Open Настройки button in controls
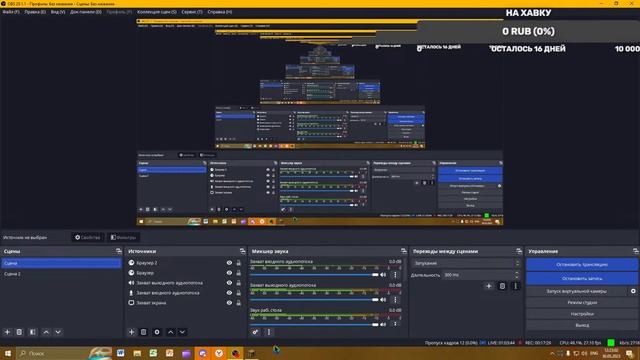The height and width of the screenshot is (360, 640). tap(582, 314)
